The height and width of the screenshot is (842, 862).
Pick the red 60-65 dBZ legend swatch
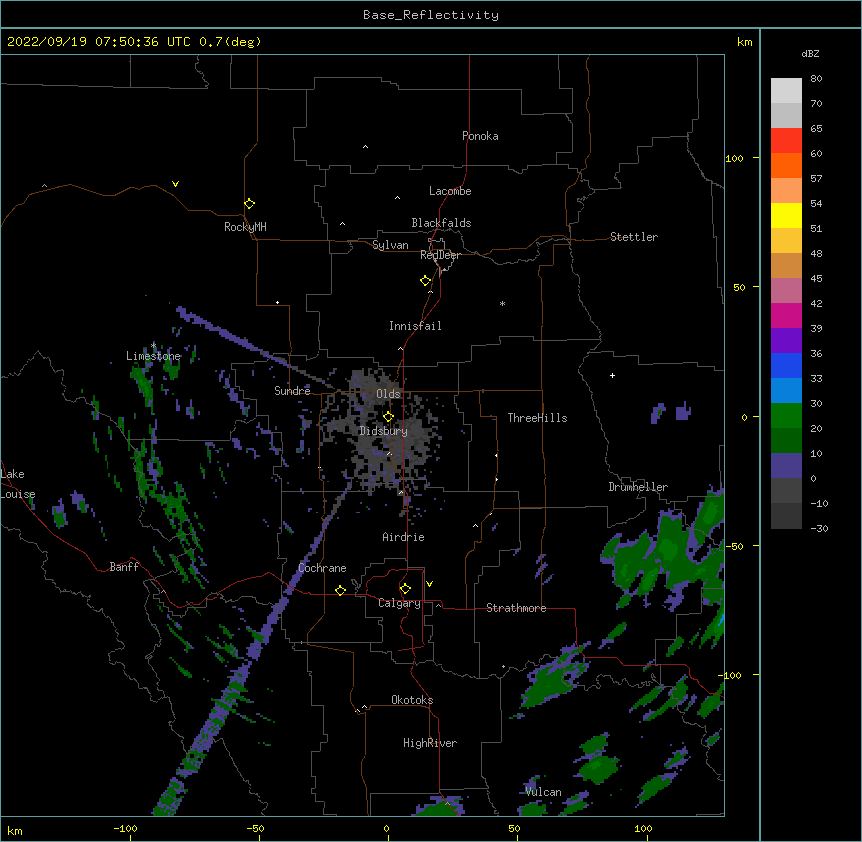click(786, 140)
